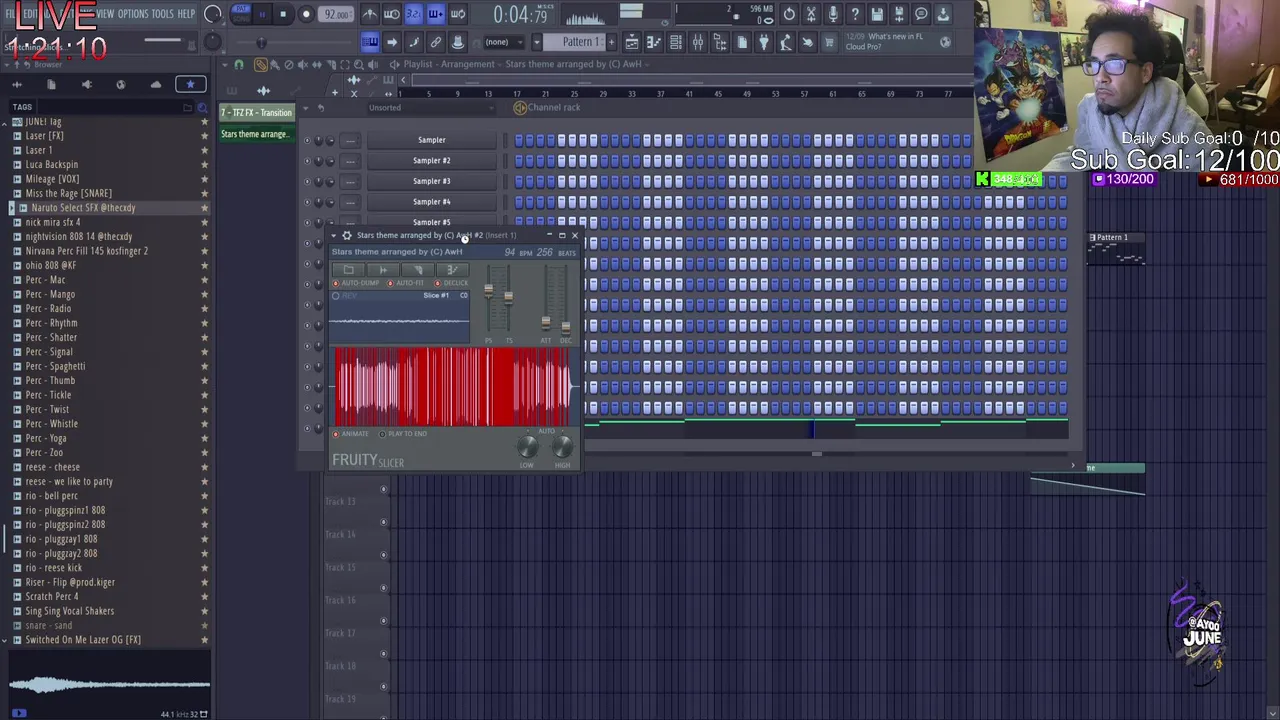Screen dimensions: 1280x720
Task: Open the Piano roll view icon
Action: click(654, 42)
